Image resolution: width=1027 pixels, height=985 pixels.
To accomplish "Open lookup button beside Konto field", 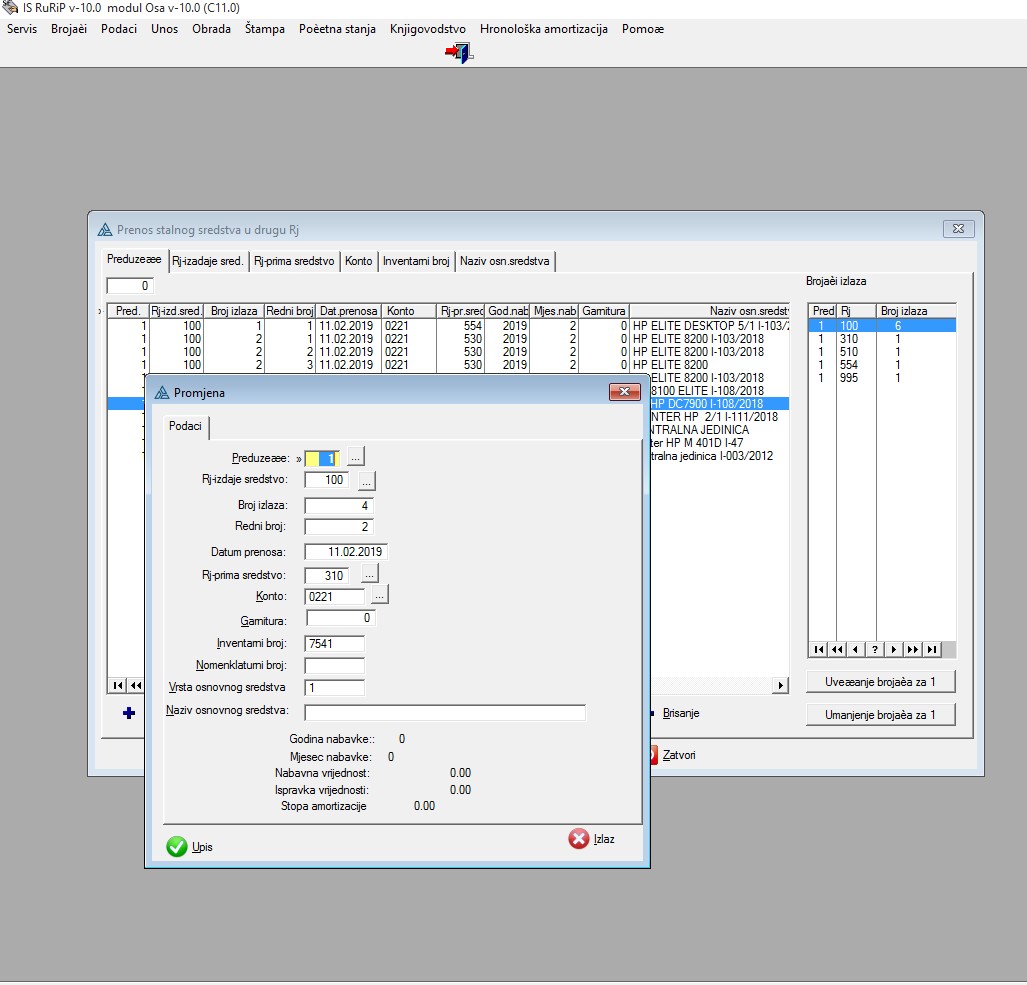I will point(380,596).
